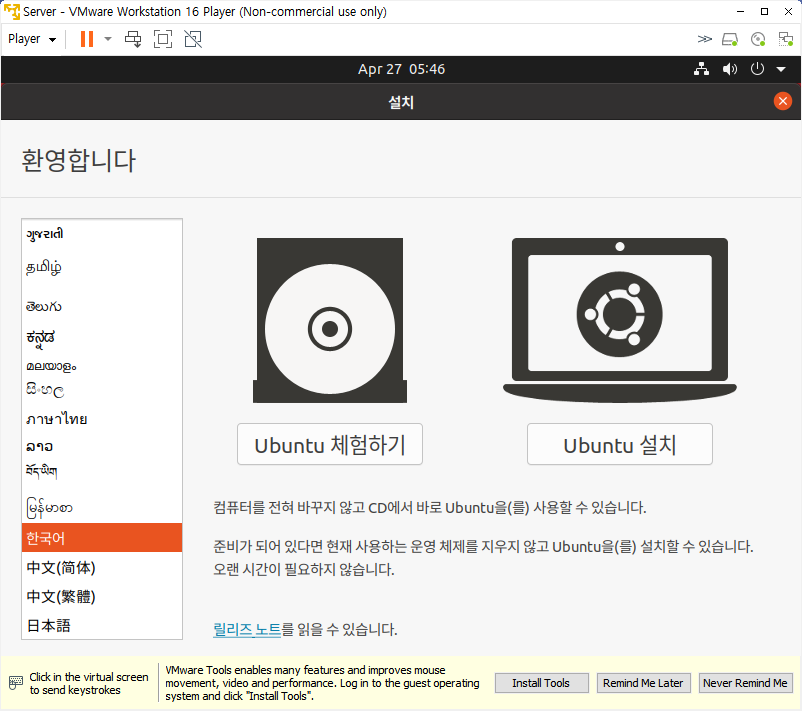Image resolution: width=802 pixels, height=711 pixels.
Task: Select සිංහල in the language list
Action: [x=102, y=390]
